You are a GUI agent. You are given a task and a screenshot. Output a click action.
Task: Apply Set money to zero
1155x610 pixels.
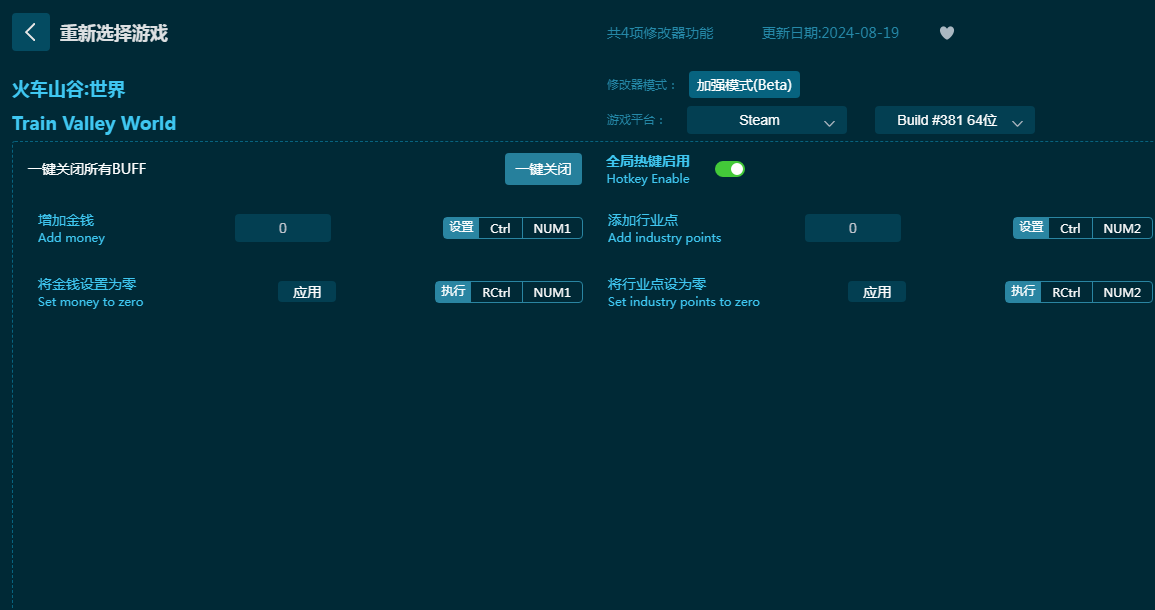(307, 292)
